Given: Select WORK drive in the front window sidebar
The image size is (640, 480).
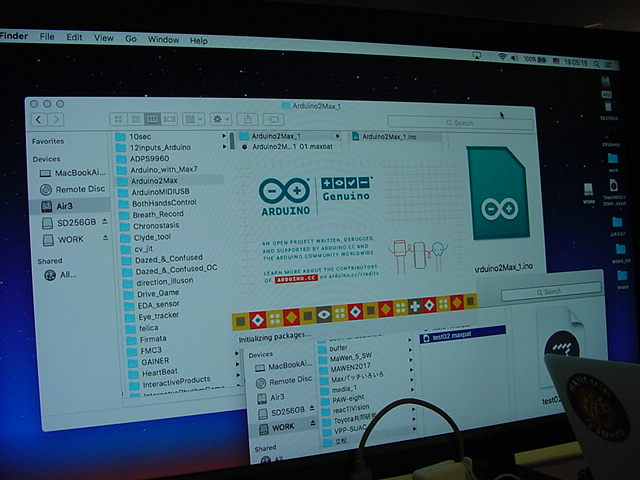Looking at the screenshot, I should coord(63,240).
